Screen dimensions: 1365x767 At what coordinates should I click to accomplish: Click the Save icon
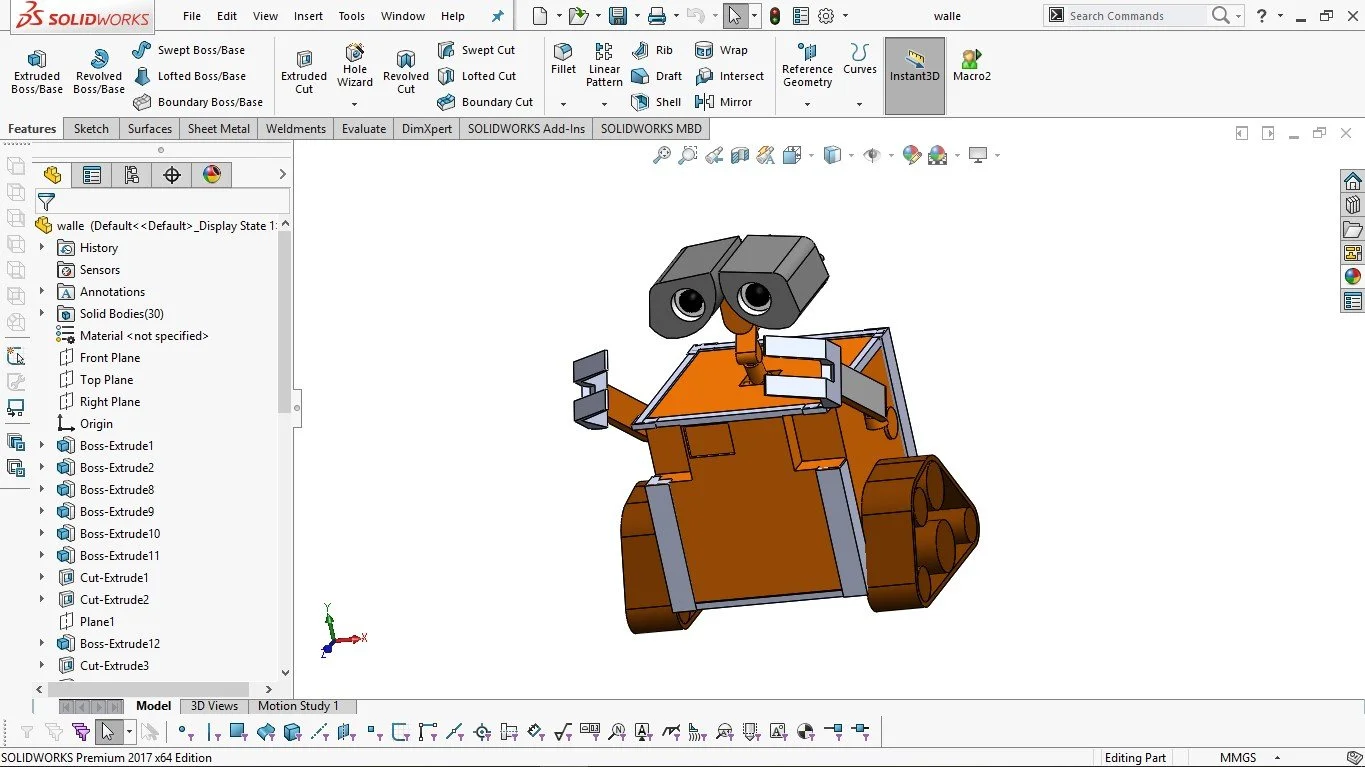pos(618,16)
